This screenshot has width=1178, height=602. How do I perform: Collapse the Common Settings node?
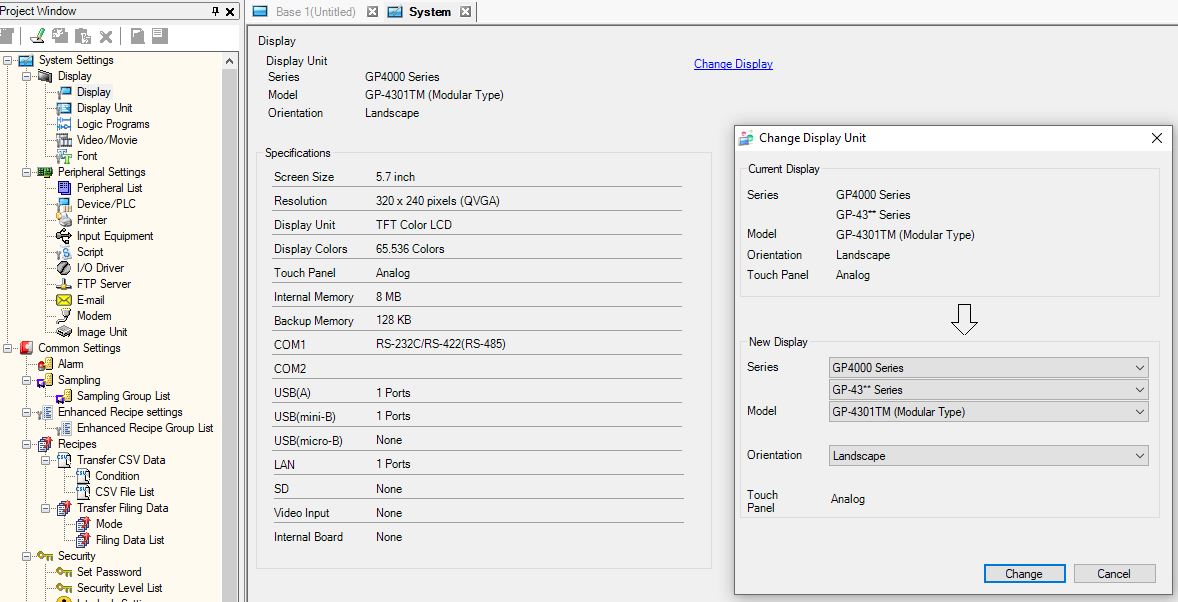(x=8, y=348)
